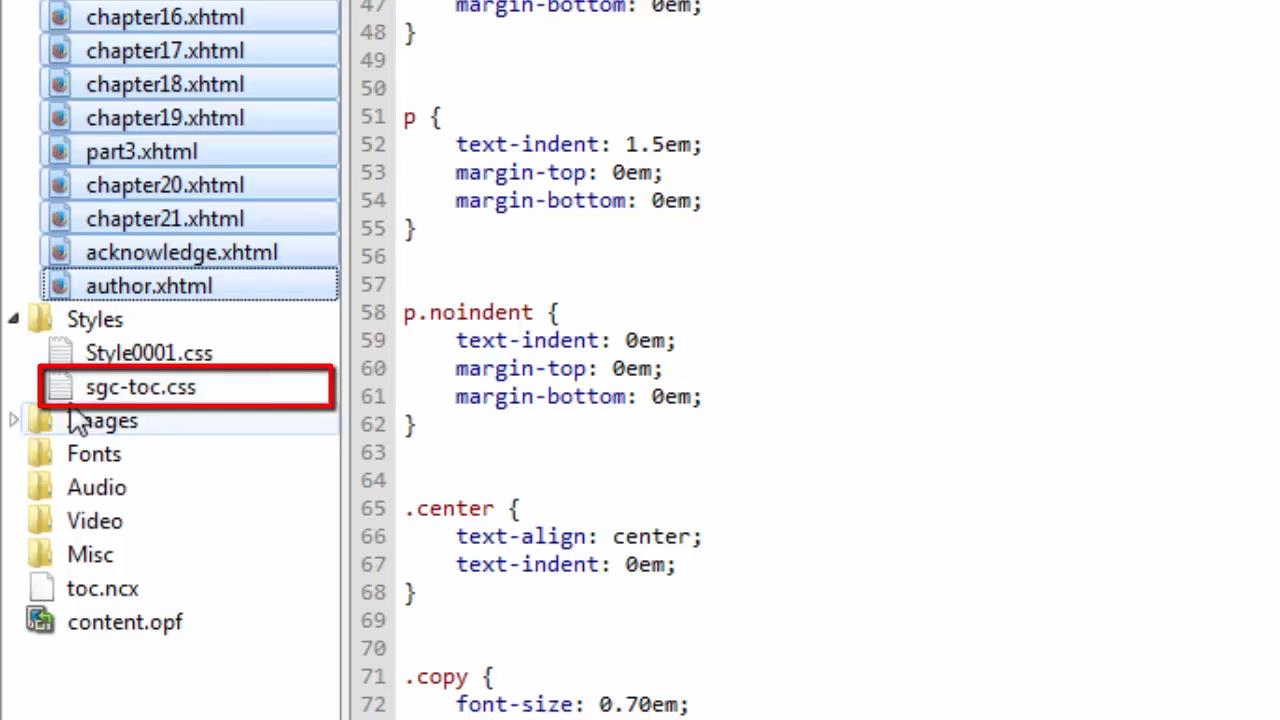Viewport: 1280px width, 720px height.
Task: Open sgc-toc.css stylesheet
Action: (141, 387)
